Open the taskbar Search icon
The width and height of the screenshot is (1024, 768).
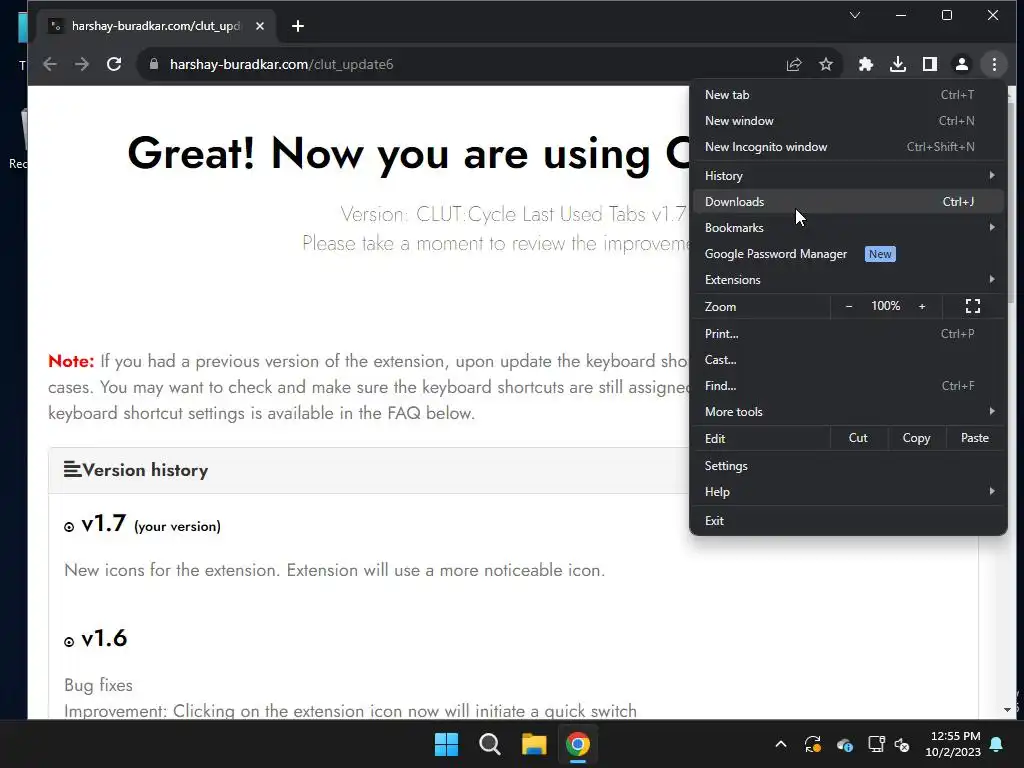pos(490,744)
